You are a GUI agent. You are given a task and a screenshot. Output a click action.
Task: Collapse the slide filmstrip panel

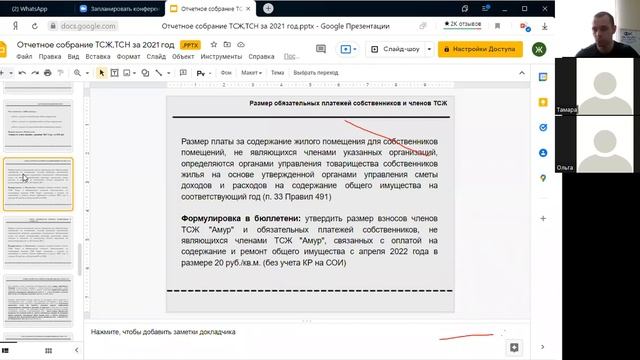pos(76,350)
